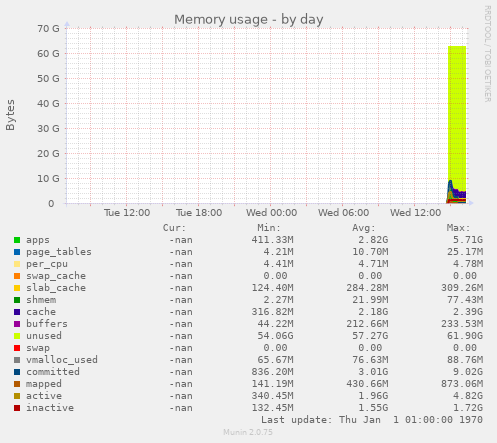Click the 'Memory usage - by day' title
This screenshot has width=497, height=443.
[249, 20]
